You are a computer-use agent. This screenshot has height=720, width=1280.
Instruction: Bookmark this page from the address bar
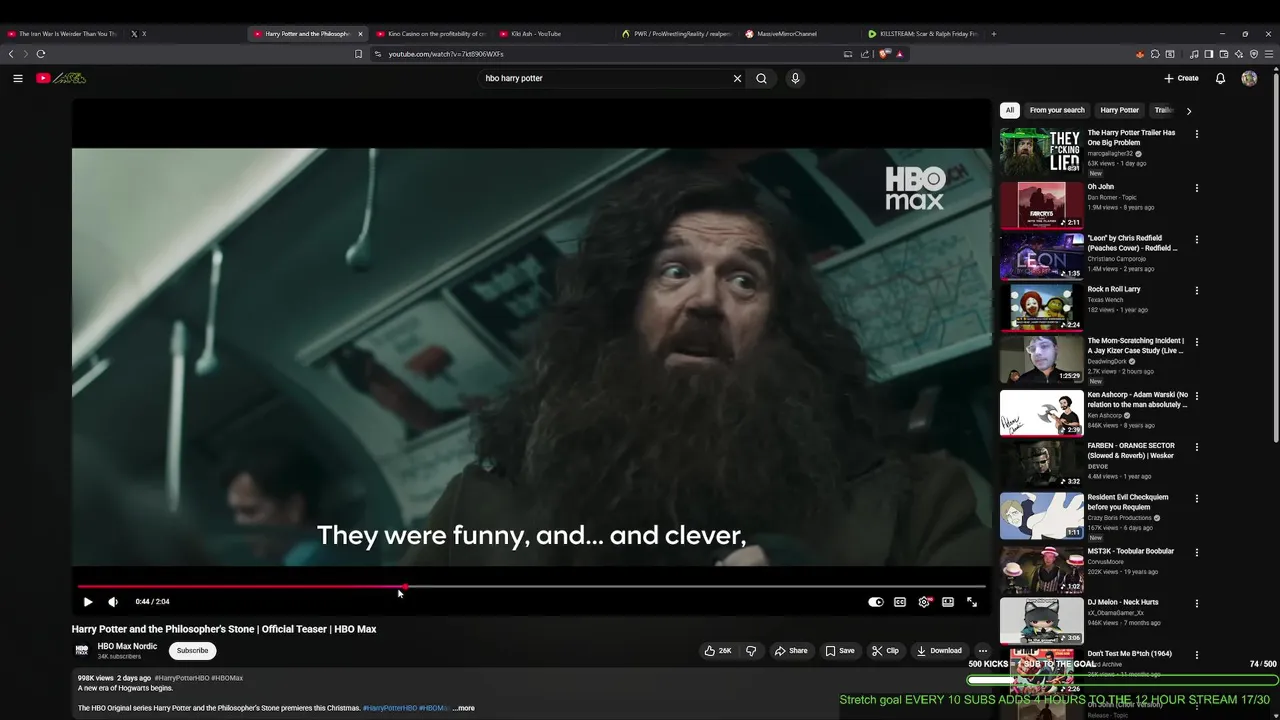[358, 54]
